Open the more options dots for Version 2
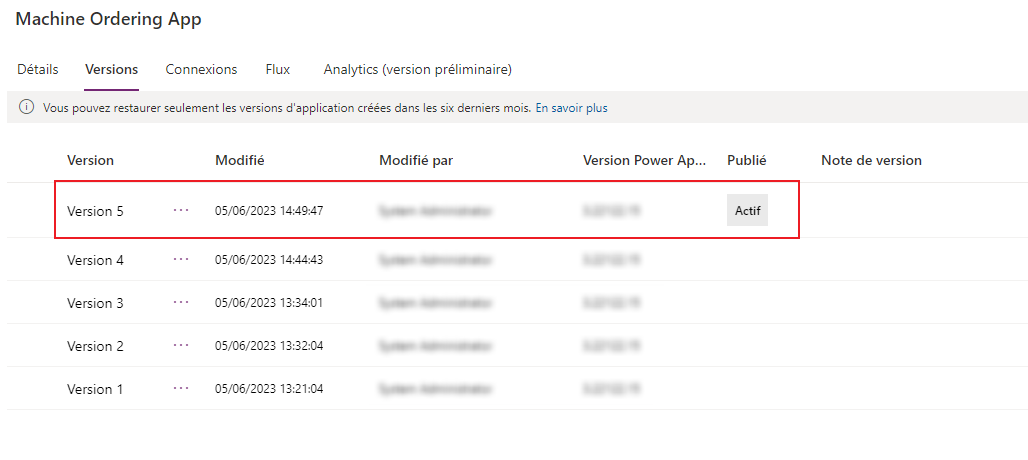 coord(181,345)
